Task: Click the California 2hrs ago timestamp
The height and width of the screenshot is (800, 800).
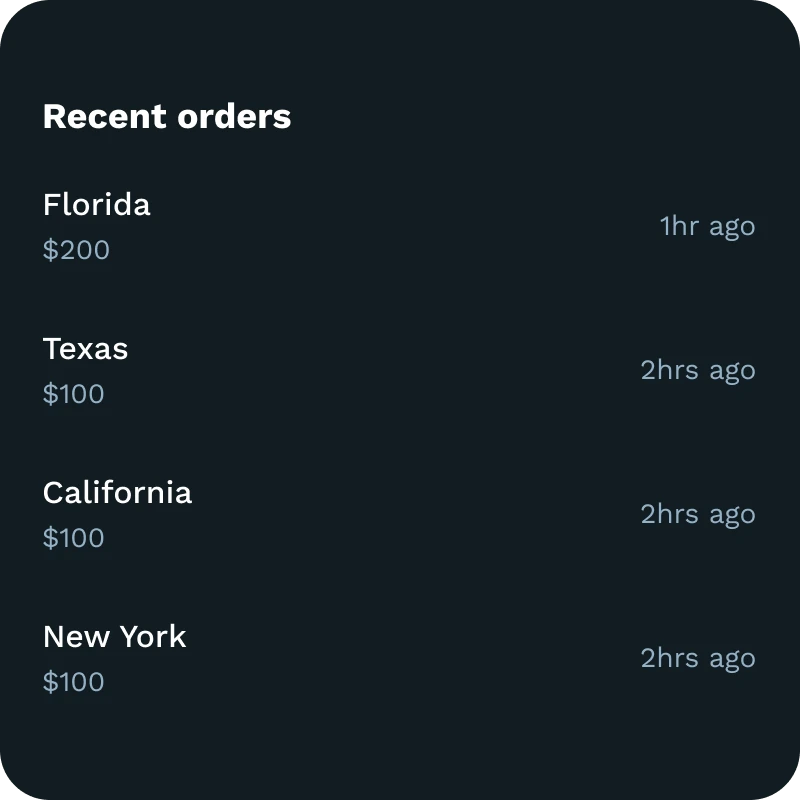Action: tap(698, 514)
